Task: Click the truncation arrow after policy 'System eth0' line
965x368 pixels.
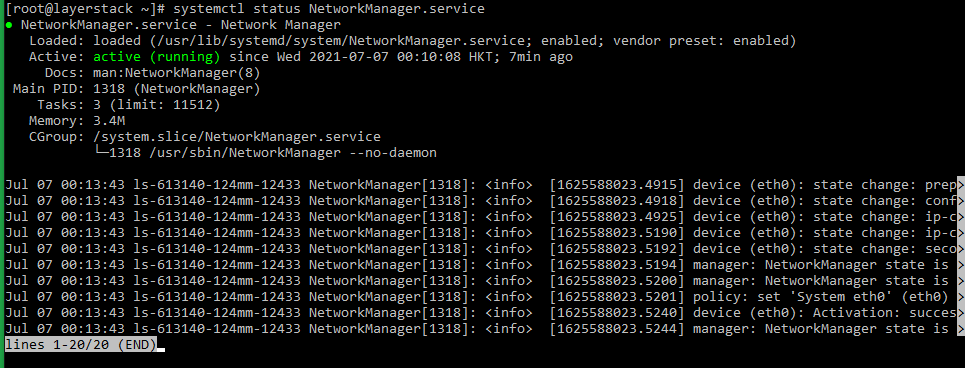Action: [x=960, y=297]
